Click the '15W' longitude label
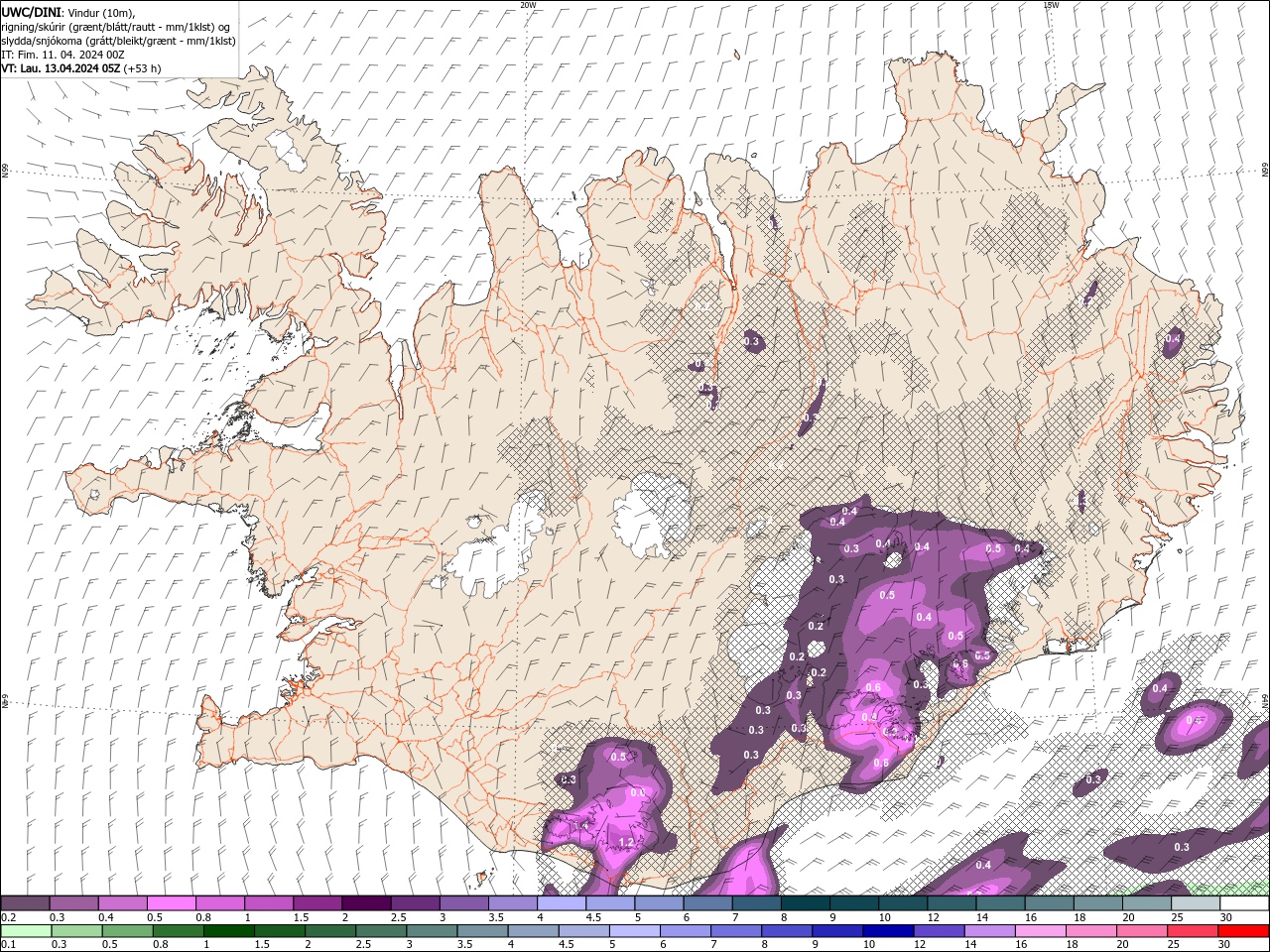This screenshot has width=1270, height=952. tap(1051, 5)
